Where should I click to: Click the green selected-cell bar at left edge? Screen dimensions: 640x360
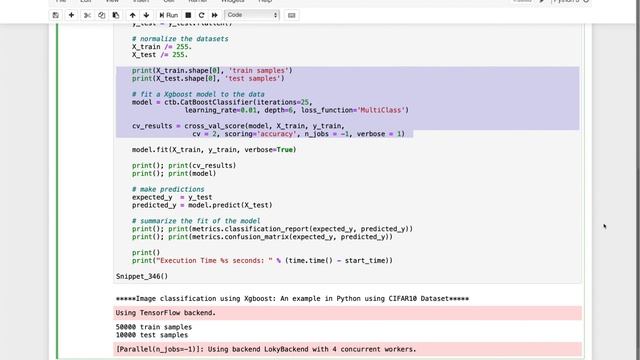(x=57, y=191)
